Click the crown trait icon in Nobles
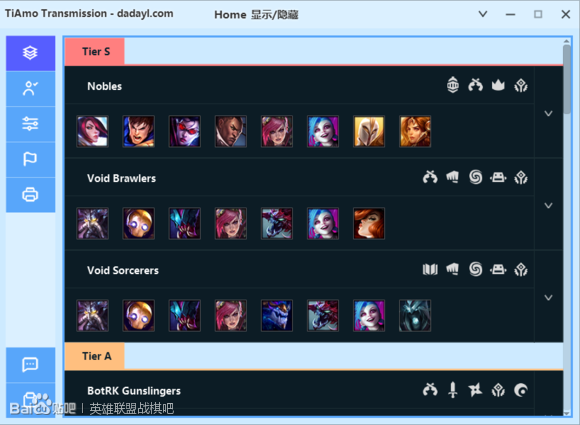 (x=498, y=85)
